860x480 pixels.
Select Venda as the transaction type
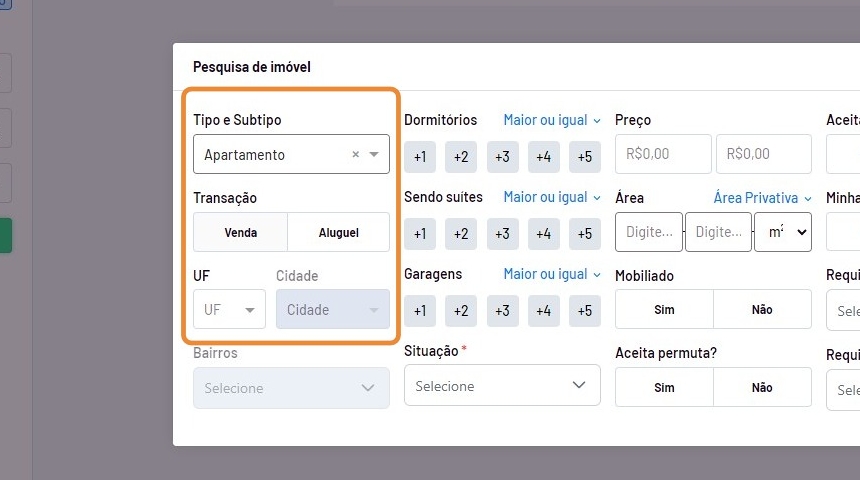pos(241,232)
